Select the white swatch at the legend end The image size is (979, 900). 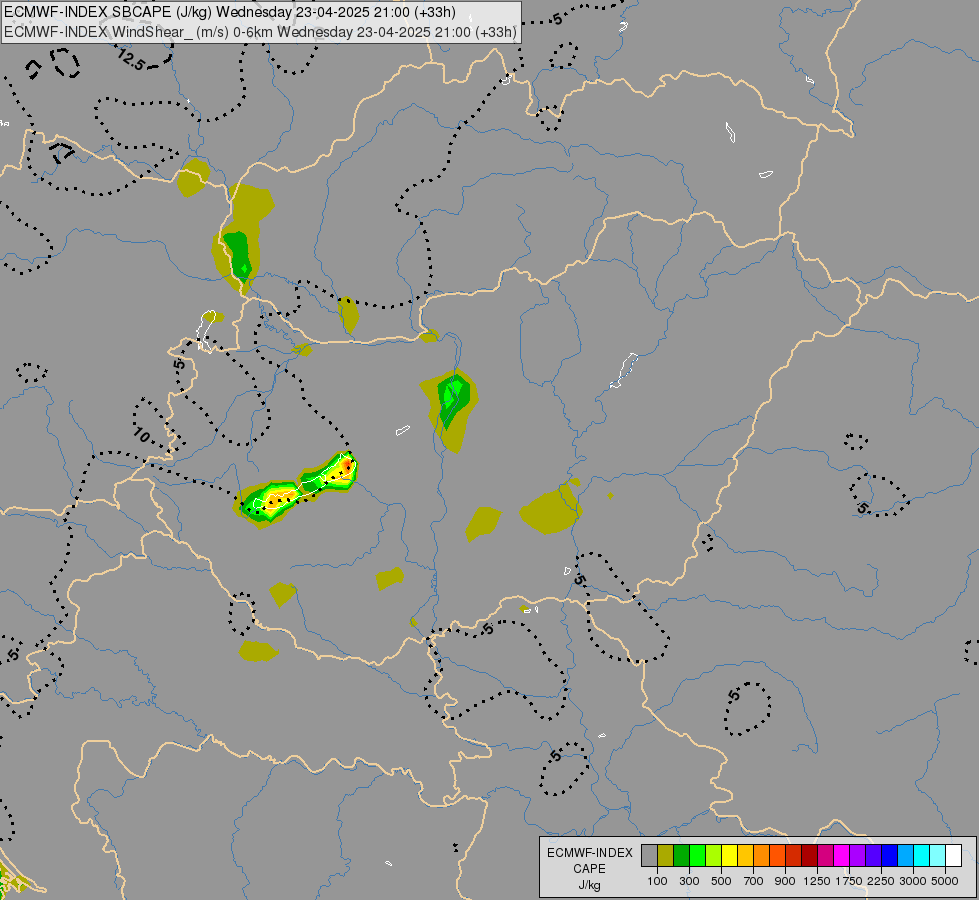point(953,855)
